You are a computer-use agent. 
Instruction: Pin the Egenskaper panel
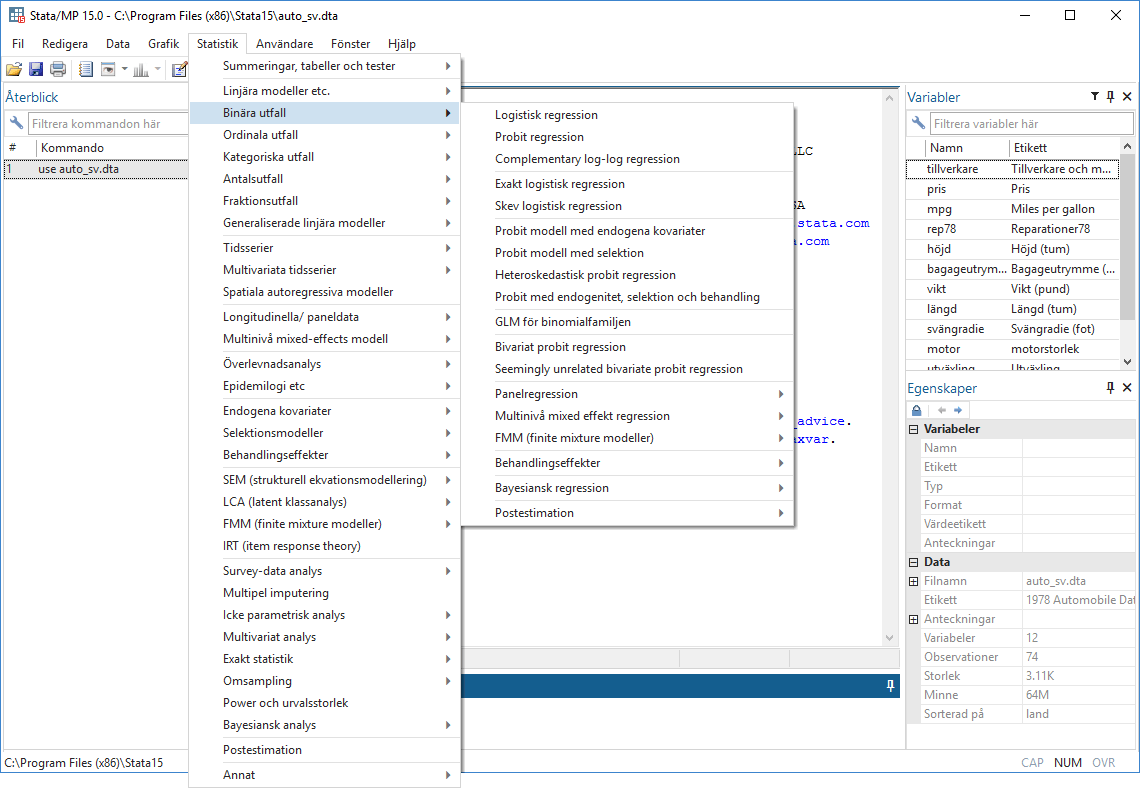pyautogui.click(x=1110, y=387)
